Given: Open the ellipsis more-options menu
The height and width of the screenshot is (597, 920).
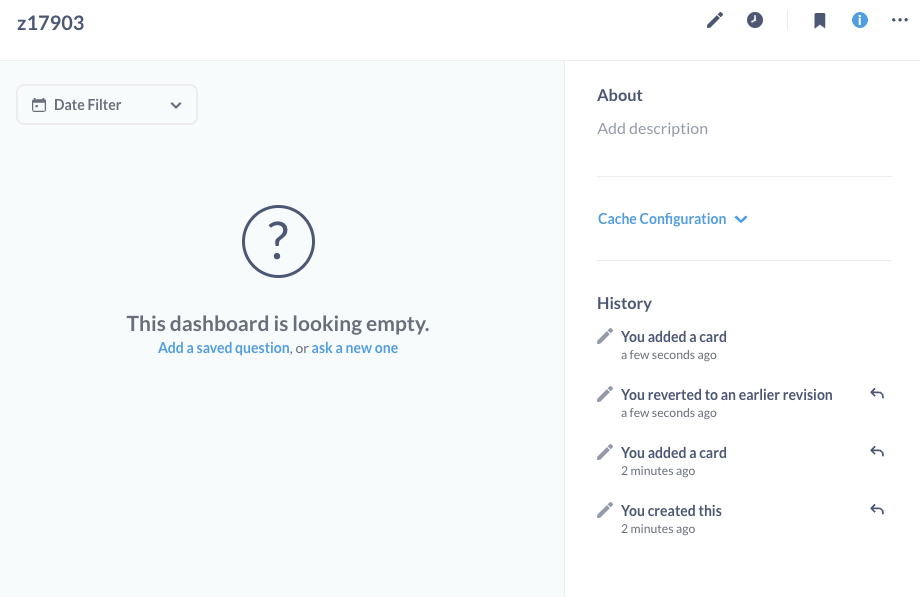Looking at the screenshot, I should (899, 20).
